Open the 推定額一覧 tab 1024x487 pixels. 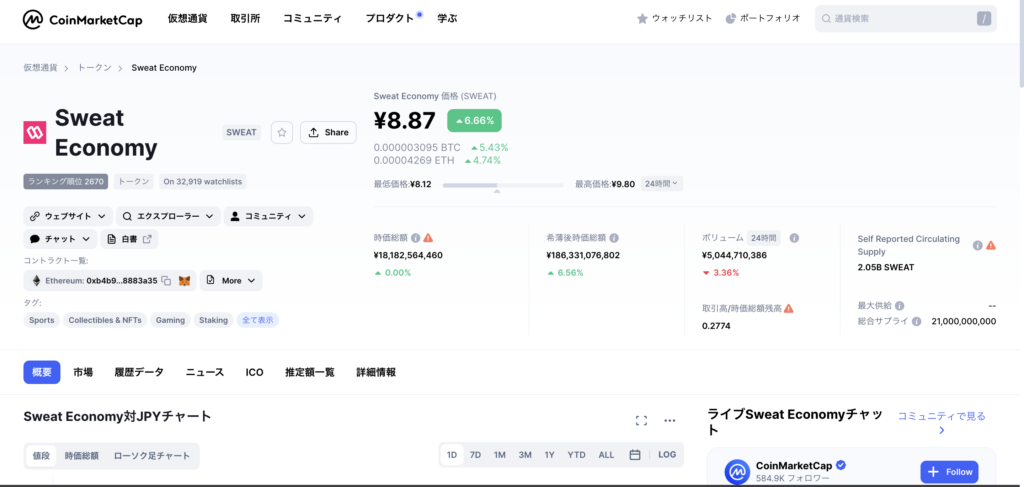pos(310,372)
